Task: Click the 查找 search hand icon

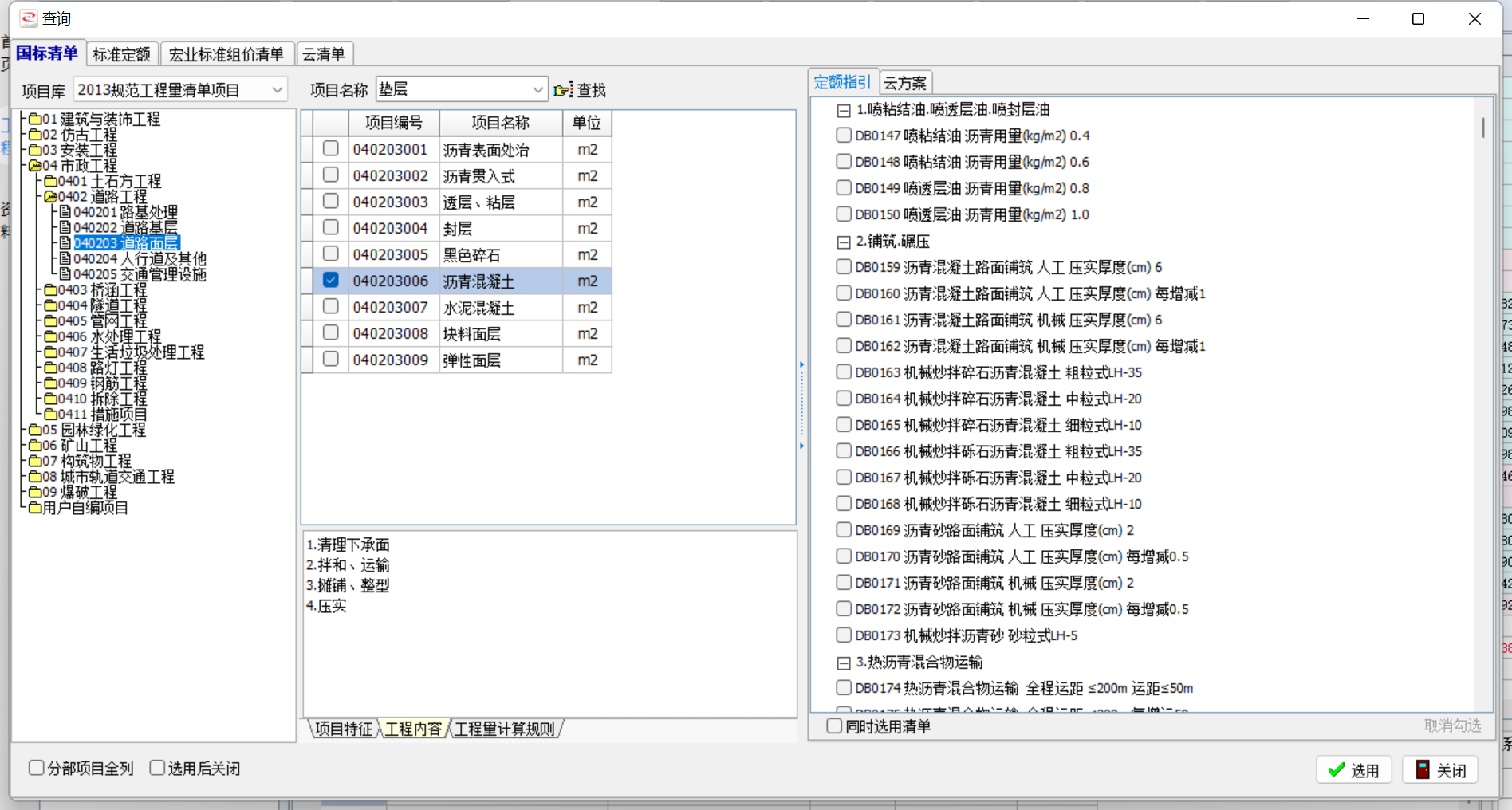Action: pyautogui.click(x=564, y=90)
